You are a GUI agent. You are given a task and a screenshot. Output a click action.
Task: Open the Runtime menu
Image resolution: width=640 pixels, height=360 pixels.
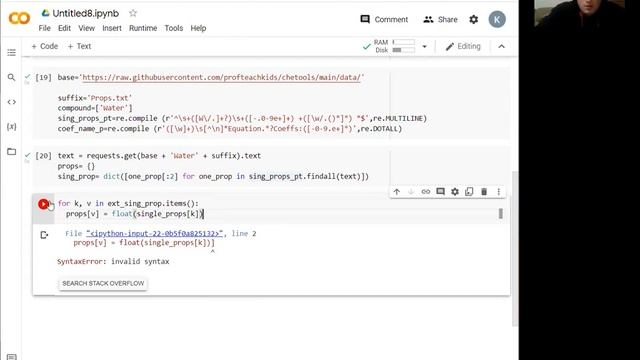[x=143, y=28]
